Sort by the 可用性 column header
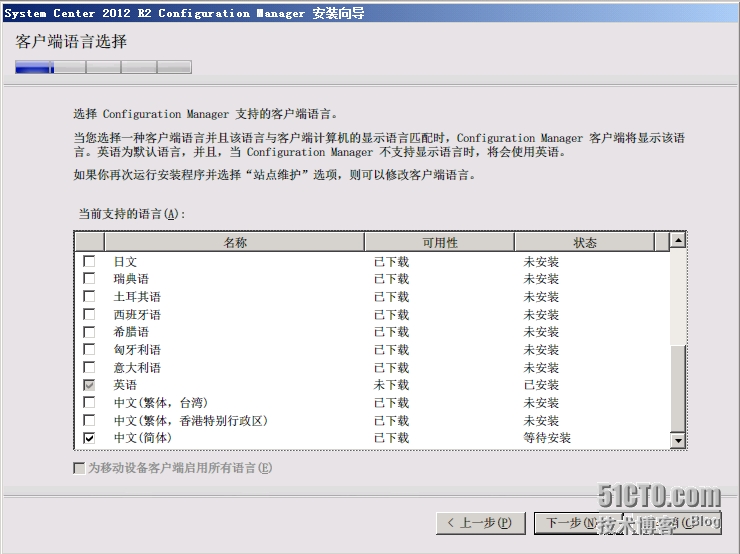The width and height of the screenshot is (740, 554). 439,243
